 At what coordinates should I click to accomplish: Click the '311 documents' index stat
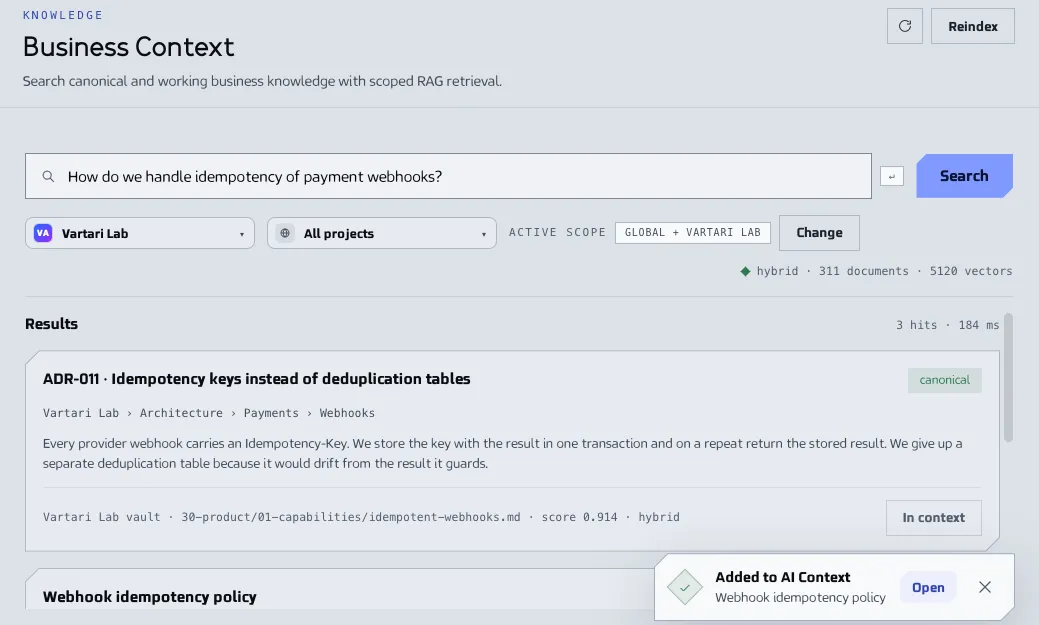click(x=863, y=271)
